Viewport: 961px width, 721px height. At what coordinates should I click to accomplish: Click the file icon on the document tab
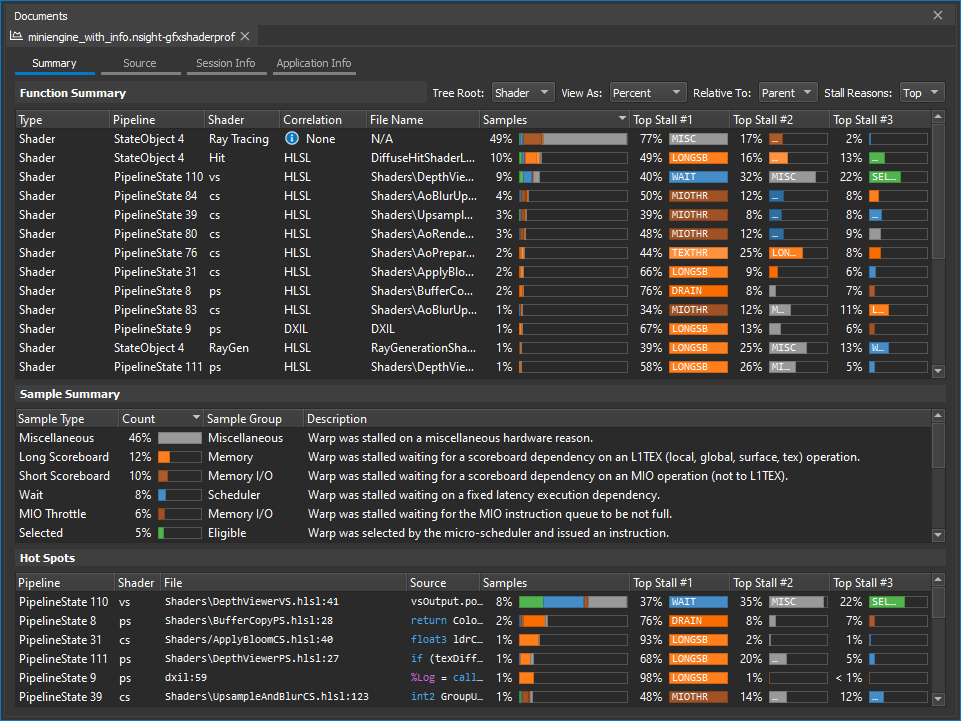coord(17,36)
